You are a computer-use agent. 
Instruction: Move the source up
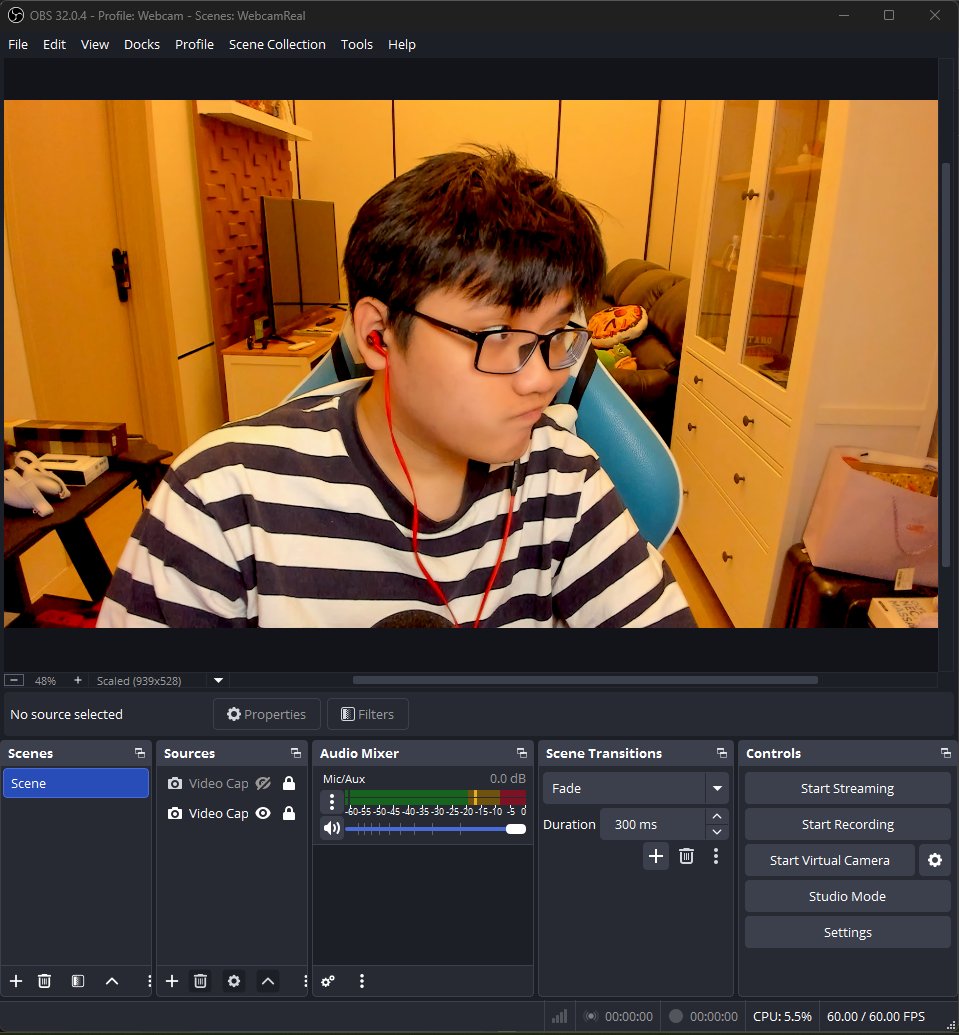[x=268, y=981]
